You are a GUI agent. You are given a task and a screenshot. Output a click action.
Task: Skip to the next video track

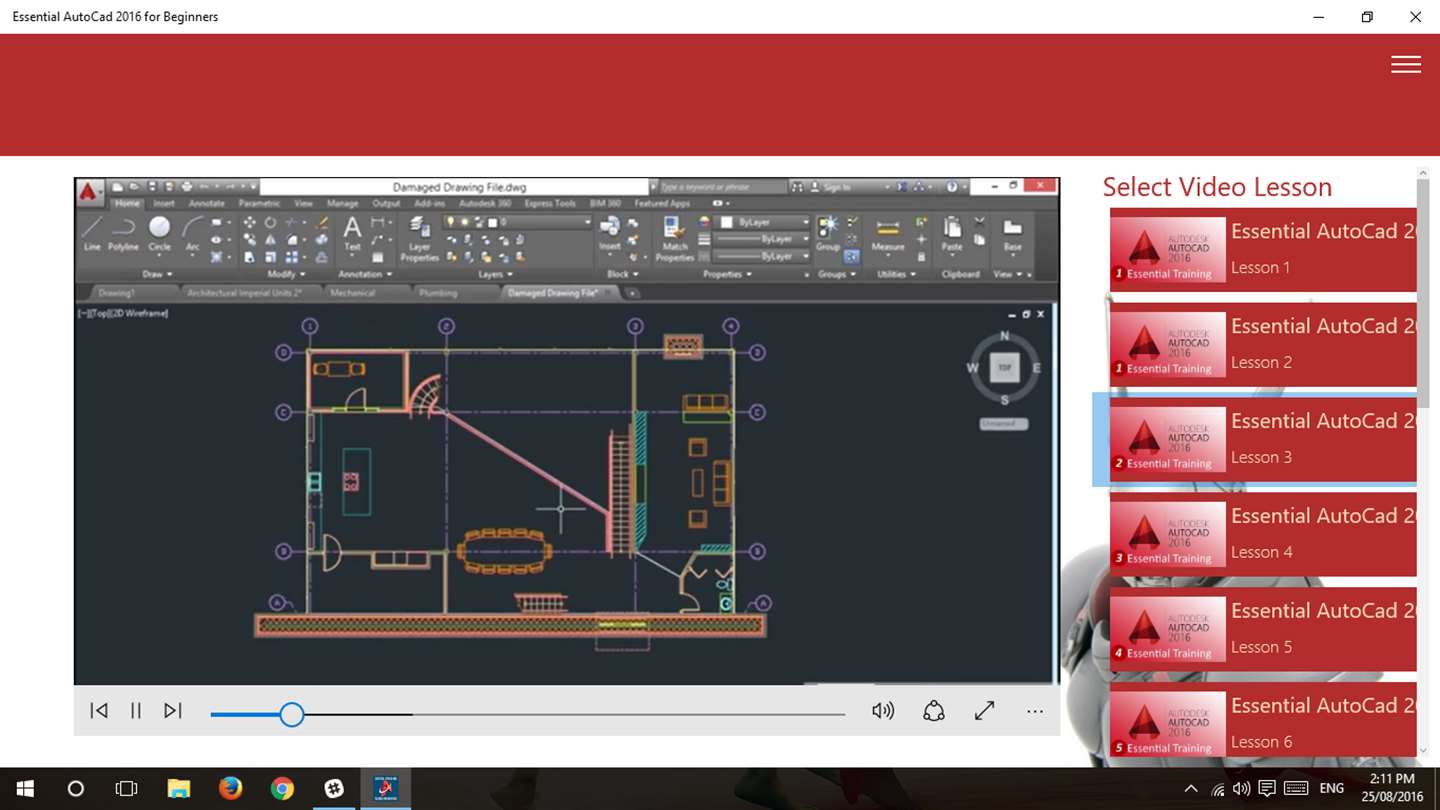coord(173,711)
